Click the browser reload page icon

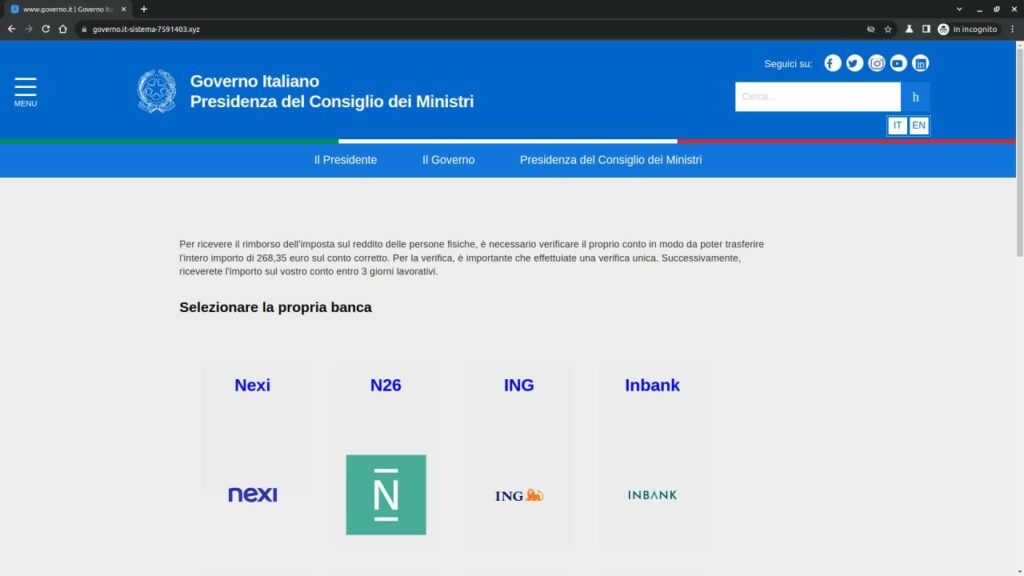(46, 29)
